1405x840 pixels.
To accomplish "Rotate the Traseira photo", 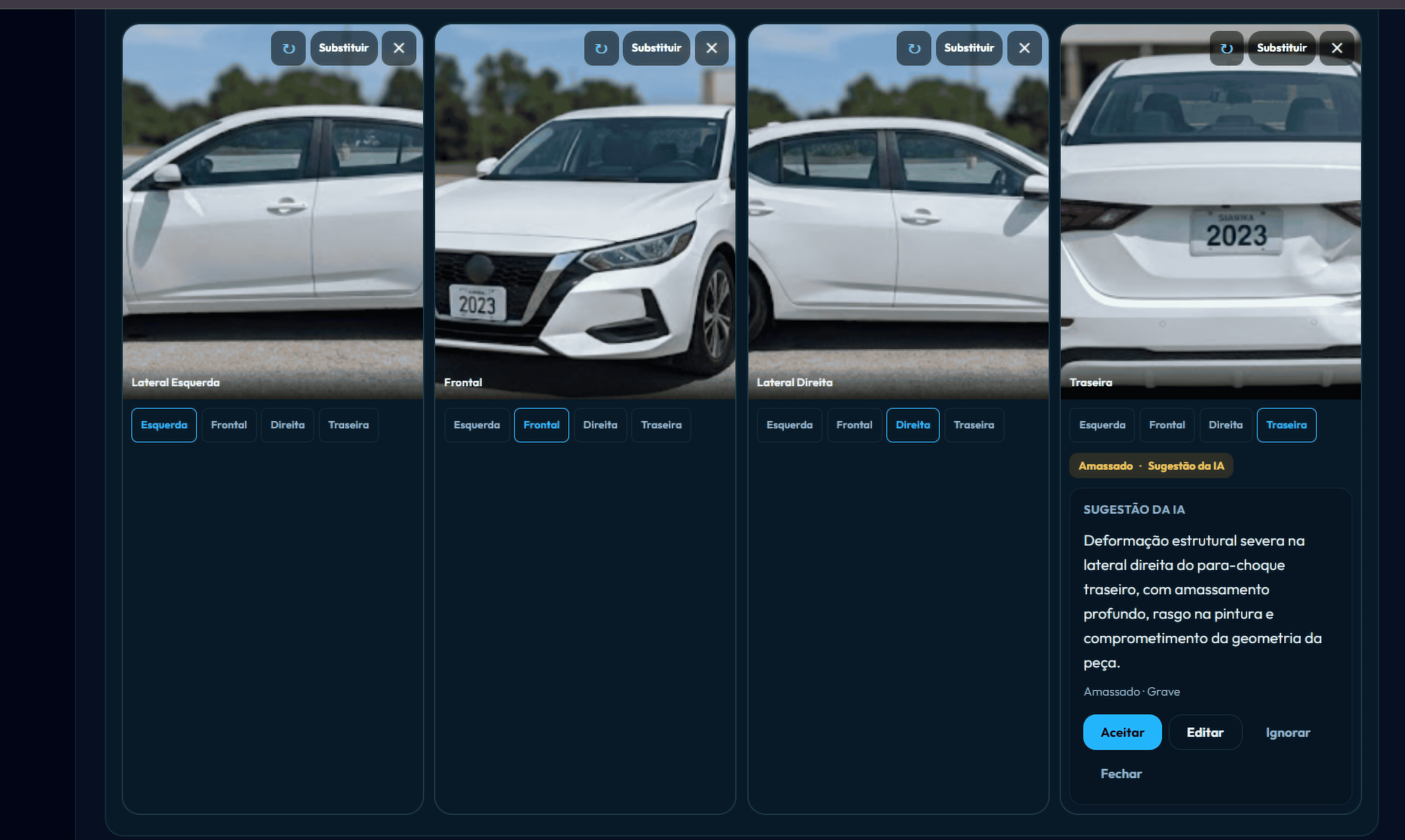I will pyautogui.click(x=1227, y=48).
